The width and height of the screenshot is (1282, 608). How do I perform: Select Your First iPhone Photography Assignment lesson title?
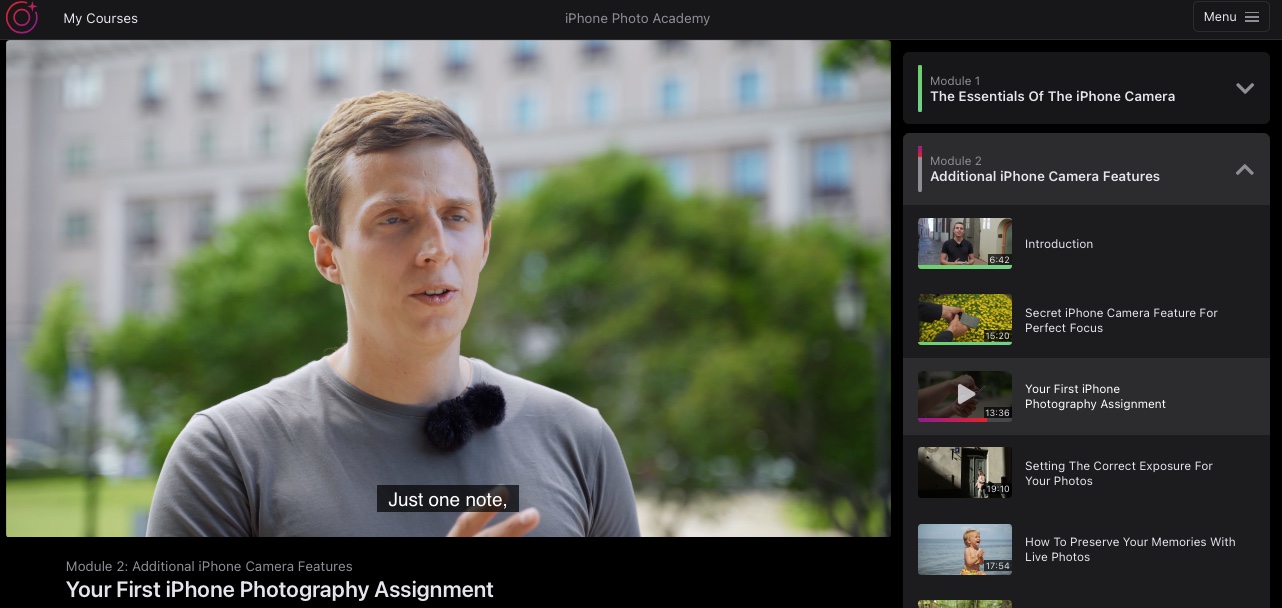1095,396
